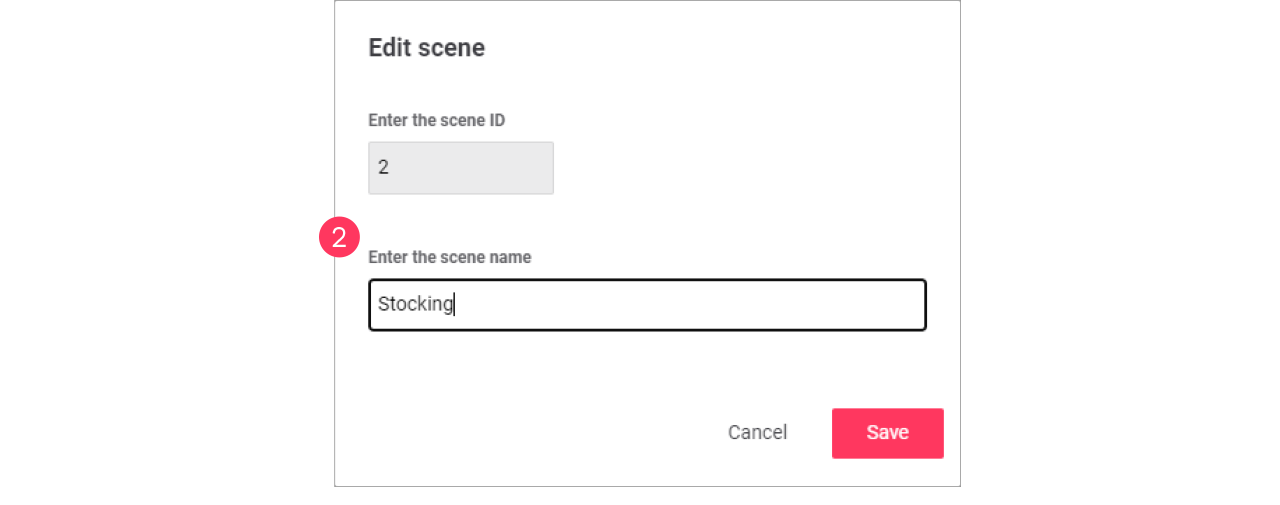Select the numbered circle annotation marker
1280x505 pixels.
point(339,238)
